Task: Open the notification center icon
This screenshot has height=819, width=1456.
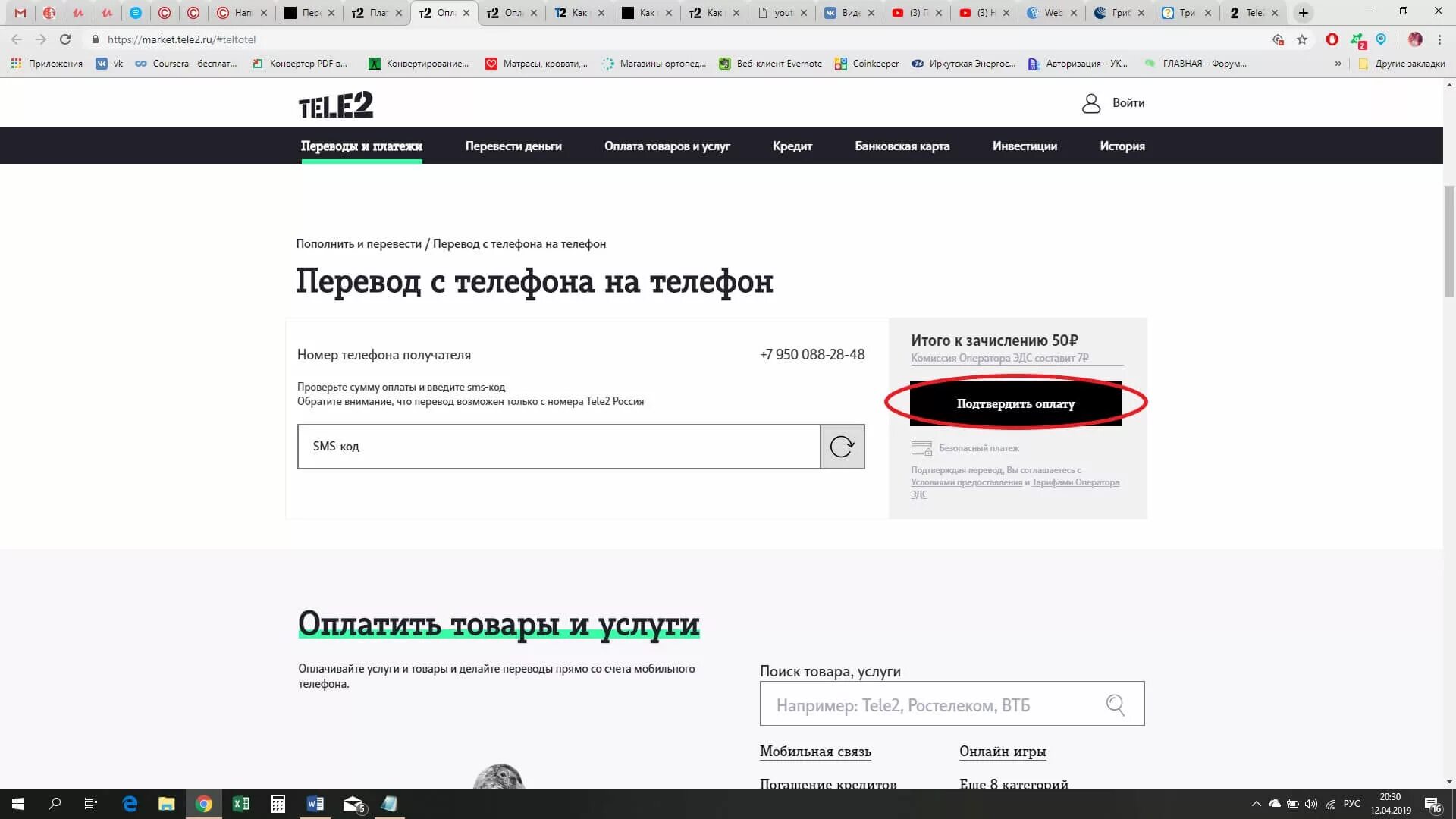Action: tap(1432, 804)
